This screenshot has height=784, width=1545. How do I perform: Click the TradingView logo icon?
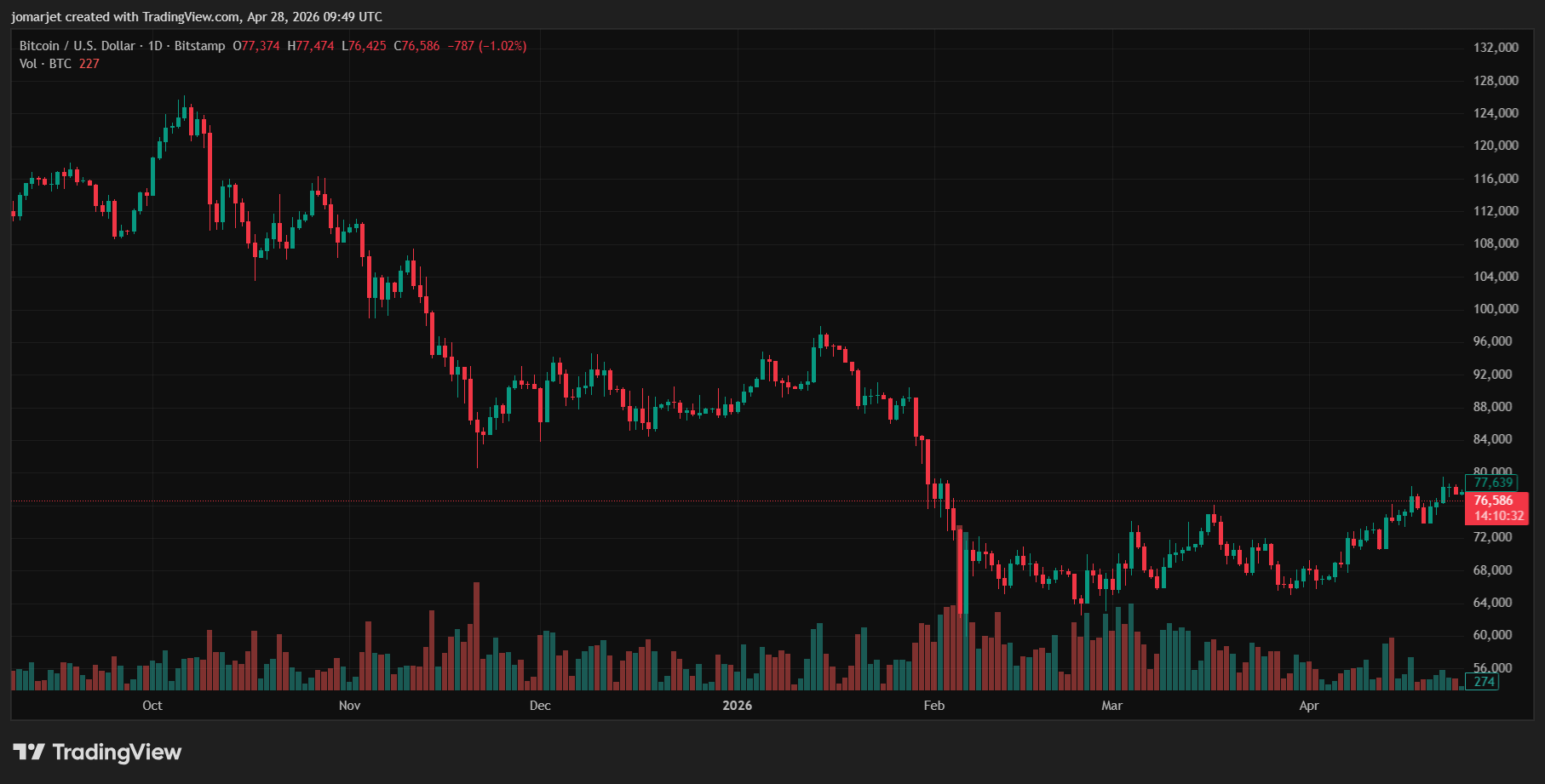click(x=29, y=752)
